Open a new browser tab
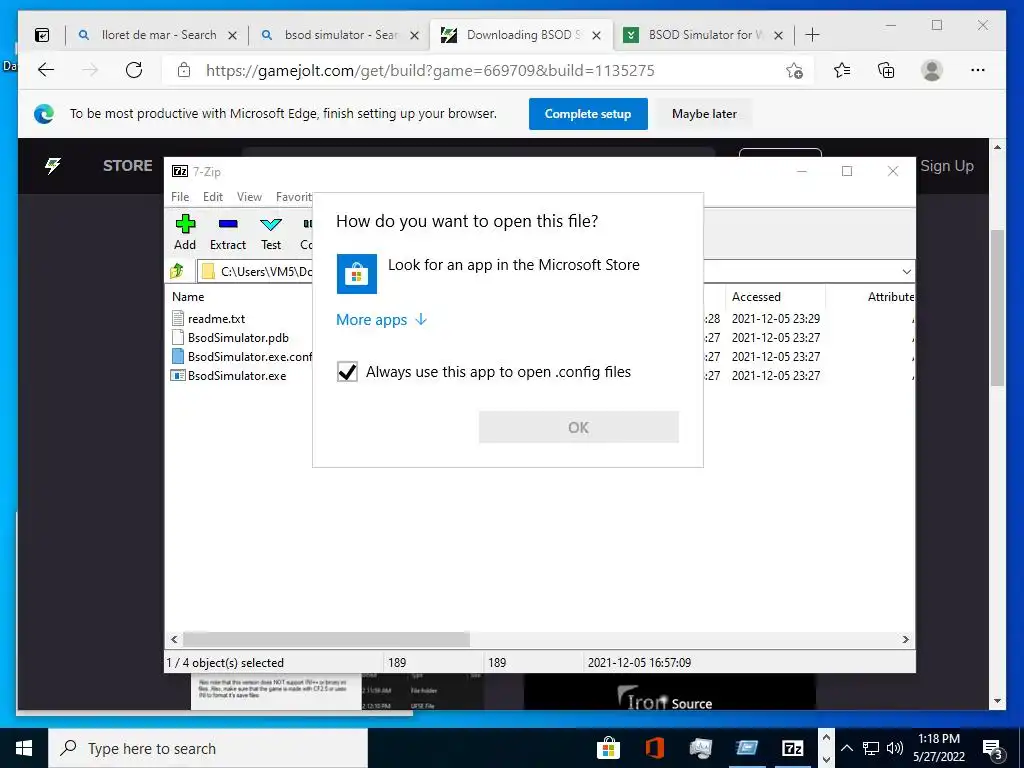 [812, 35]
